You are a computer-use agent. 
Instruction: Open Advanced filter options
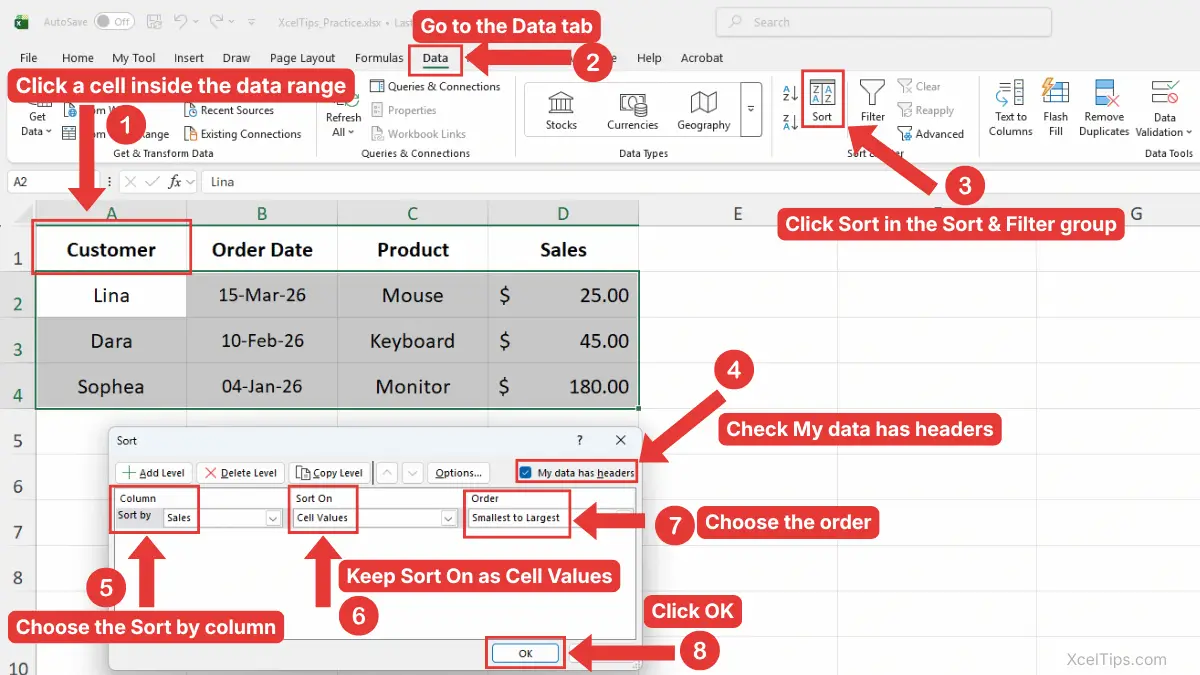click(x=931, y=134)
